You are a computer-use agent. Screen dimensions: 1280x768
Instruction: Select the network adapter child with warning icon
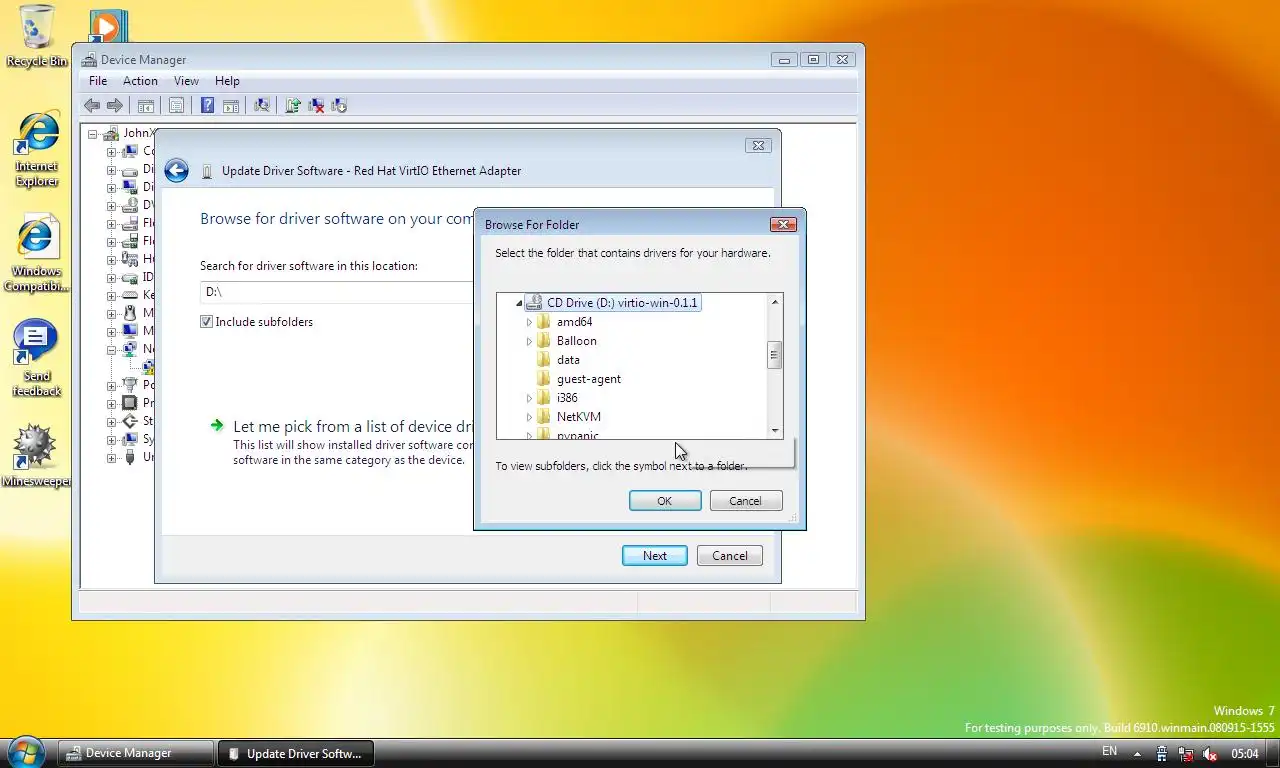(148, 367)
